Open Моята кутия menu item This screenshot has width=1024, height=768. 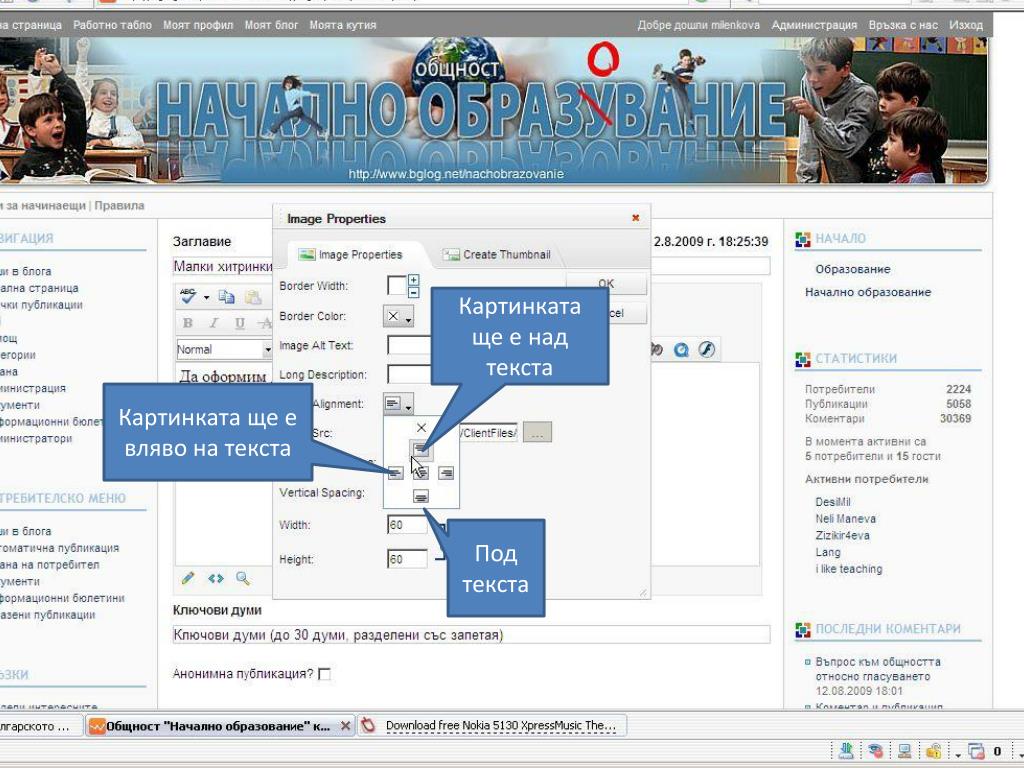(x=343, y=25)
